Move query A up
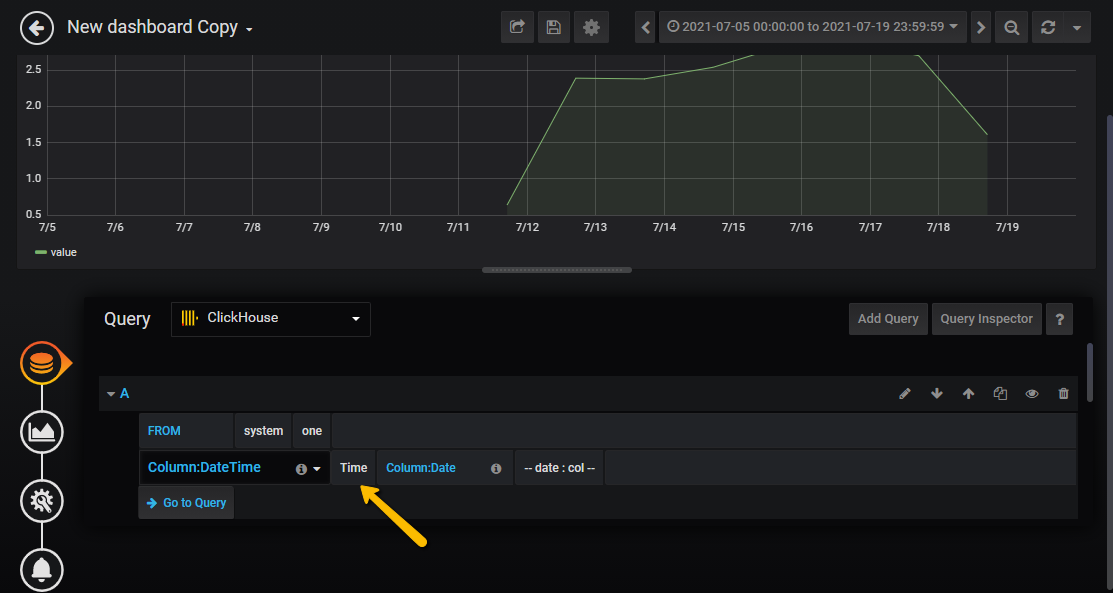 (968, 393)
